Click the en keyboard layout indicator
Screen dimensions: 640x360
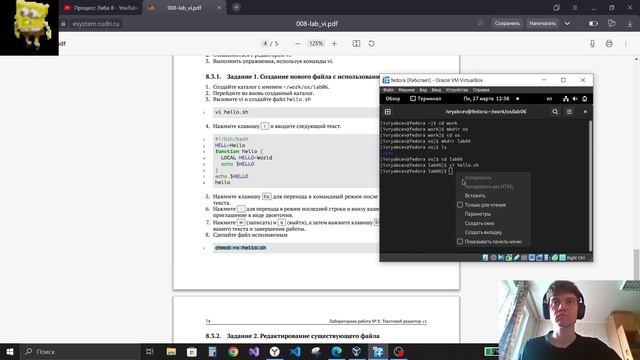[x=549, y=99]
